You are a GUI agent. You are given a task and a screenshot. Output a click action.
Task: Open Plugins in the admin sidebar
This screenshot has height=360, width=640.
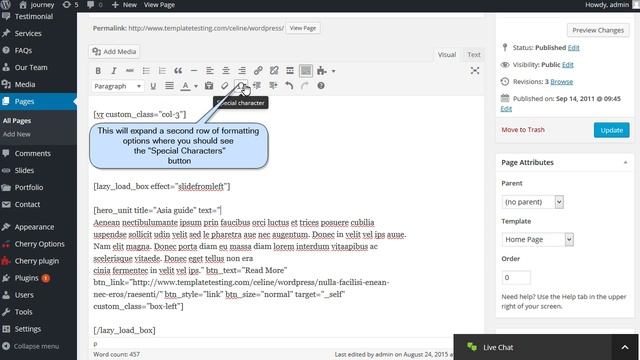click(x=27, y=278)
